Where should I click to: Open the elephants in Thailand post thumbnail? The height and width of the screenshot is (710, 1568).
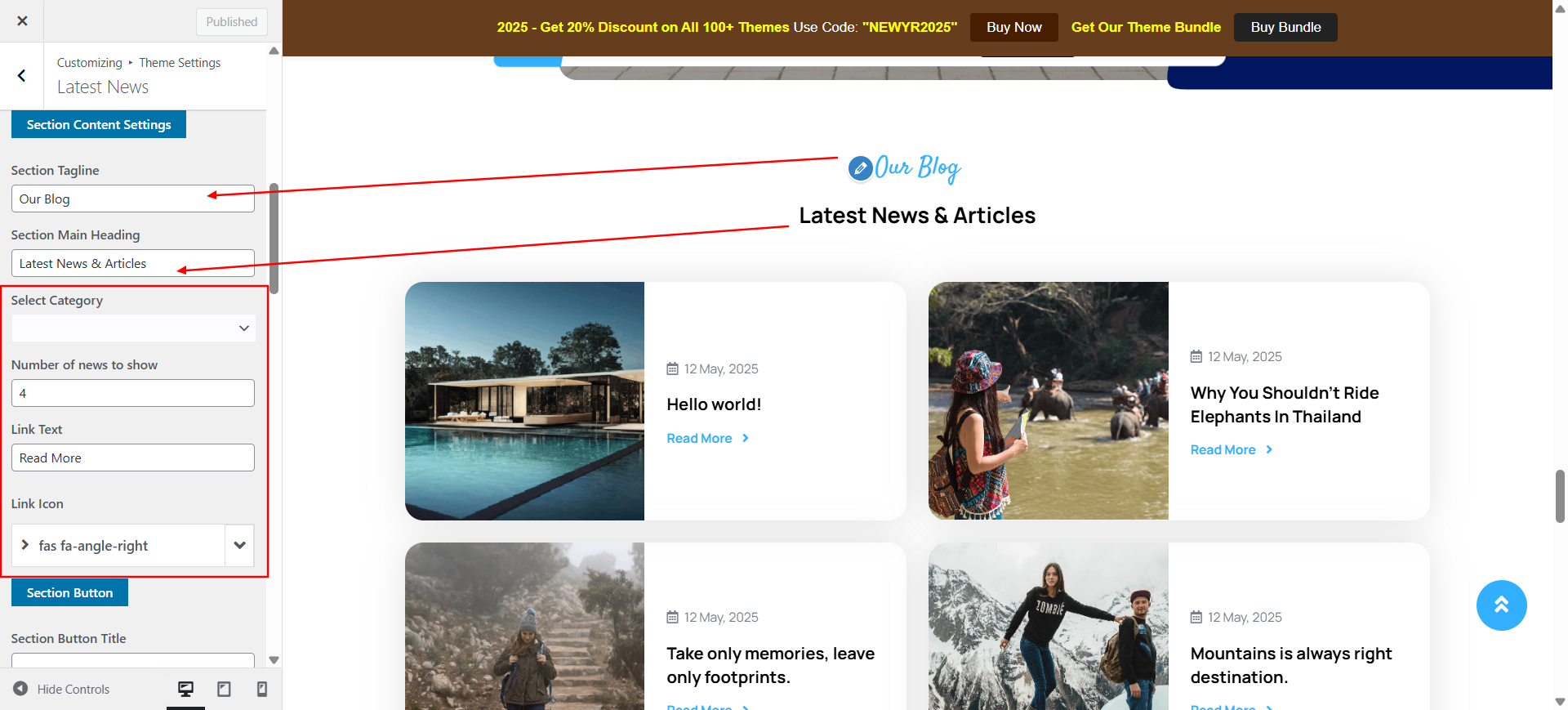click(1049, 401)
